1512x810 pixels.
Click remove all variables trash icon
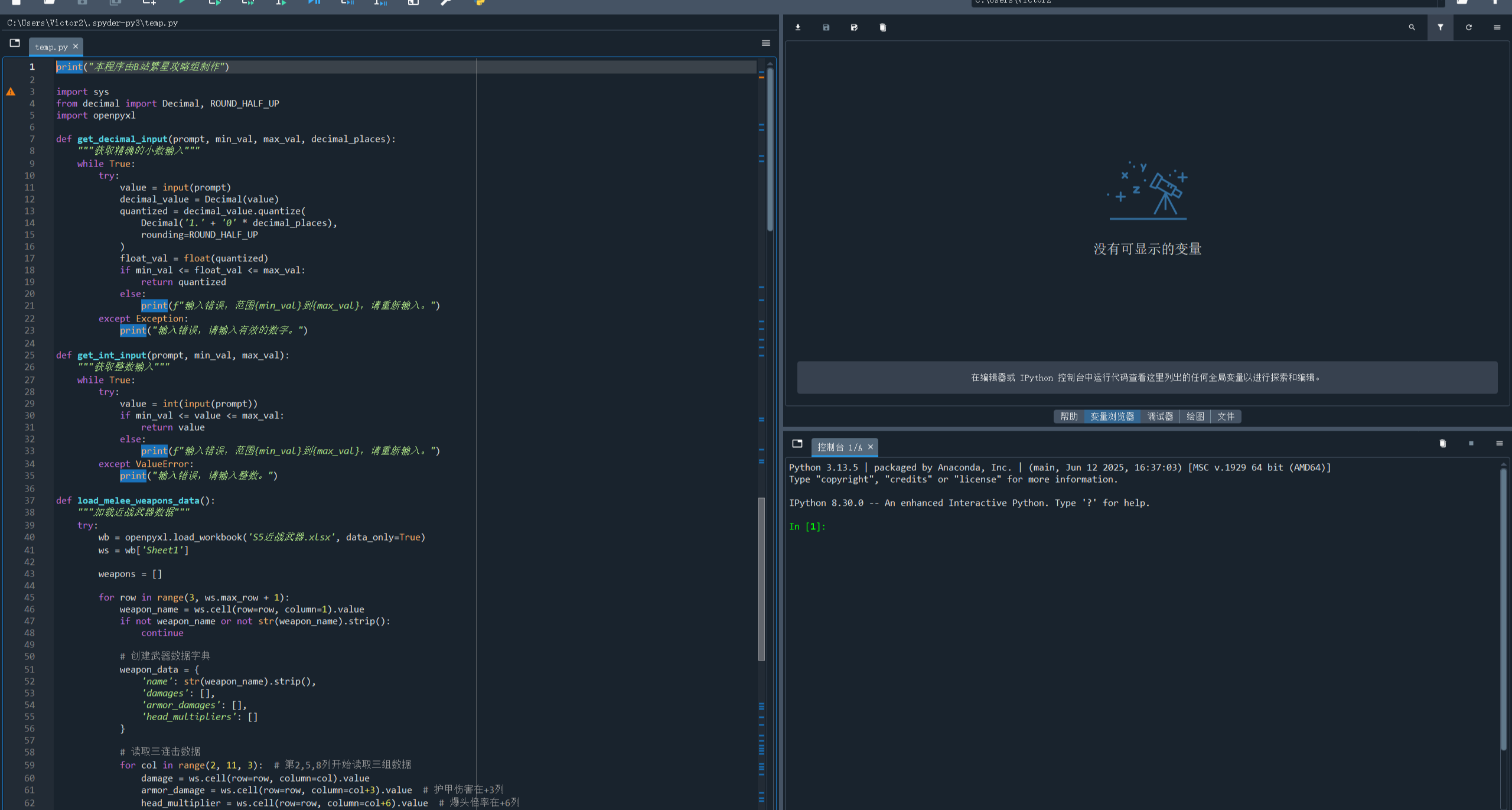pyautogui.click(x=882, y=27)
